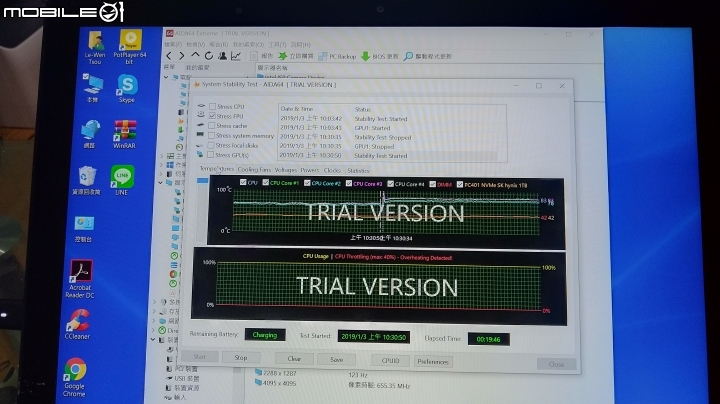
Task: Open 檔案(F) File menu in AIDA64
Action: pos(173,44)
